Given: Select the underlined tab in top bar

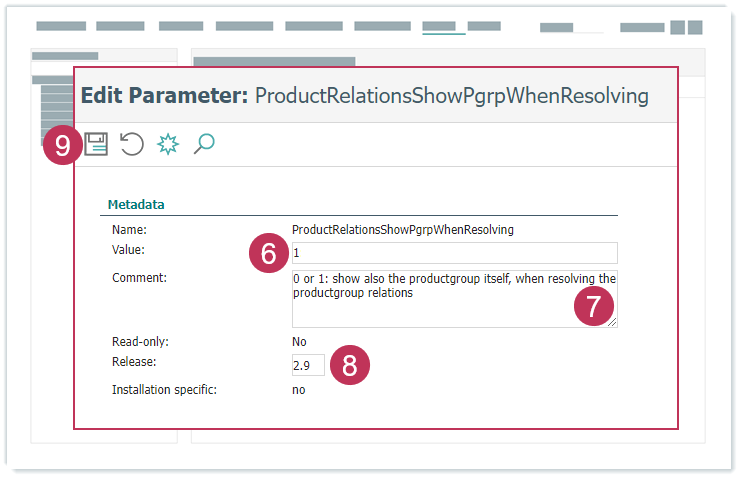Looking at the screenshot, I should pos(443,26).
